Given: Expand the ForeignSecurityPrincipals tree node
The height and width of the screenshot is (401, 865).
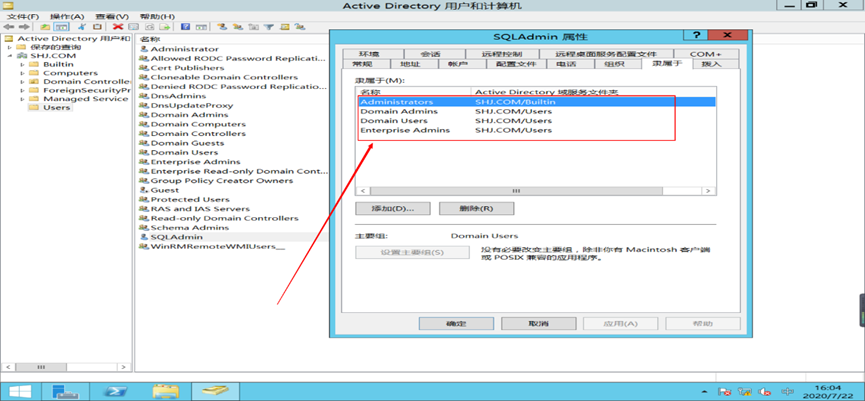Looking at the screenshot, I should point(23,90).
